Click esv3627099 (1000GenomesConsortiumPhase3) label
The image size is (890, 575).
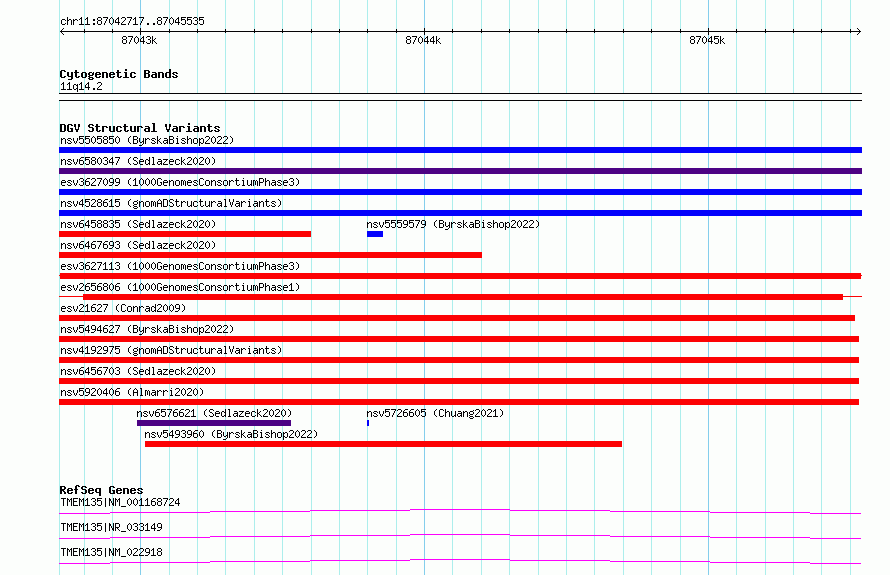coord(180,182)
